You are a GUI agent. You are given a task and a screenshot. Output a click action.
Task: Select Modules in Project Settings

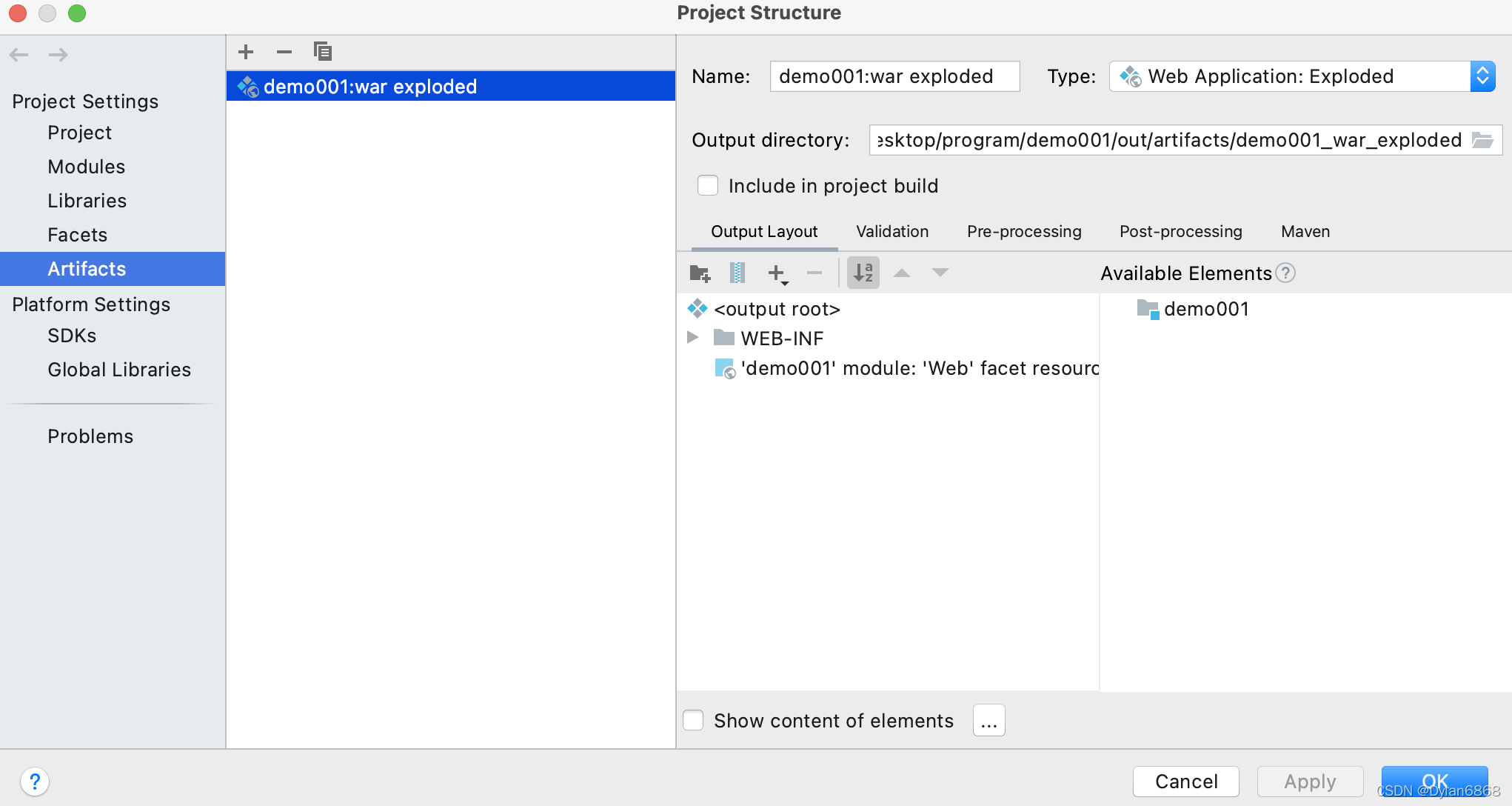pyautogui.click(x=86, y=167)
